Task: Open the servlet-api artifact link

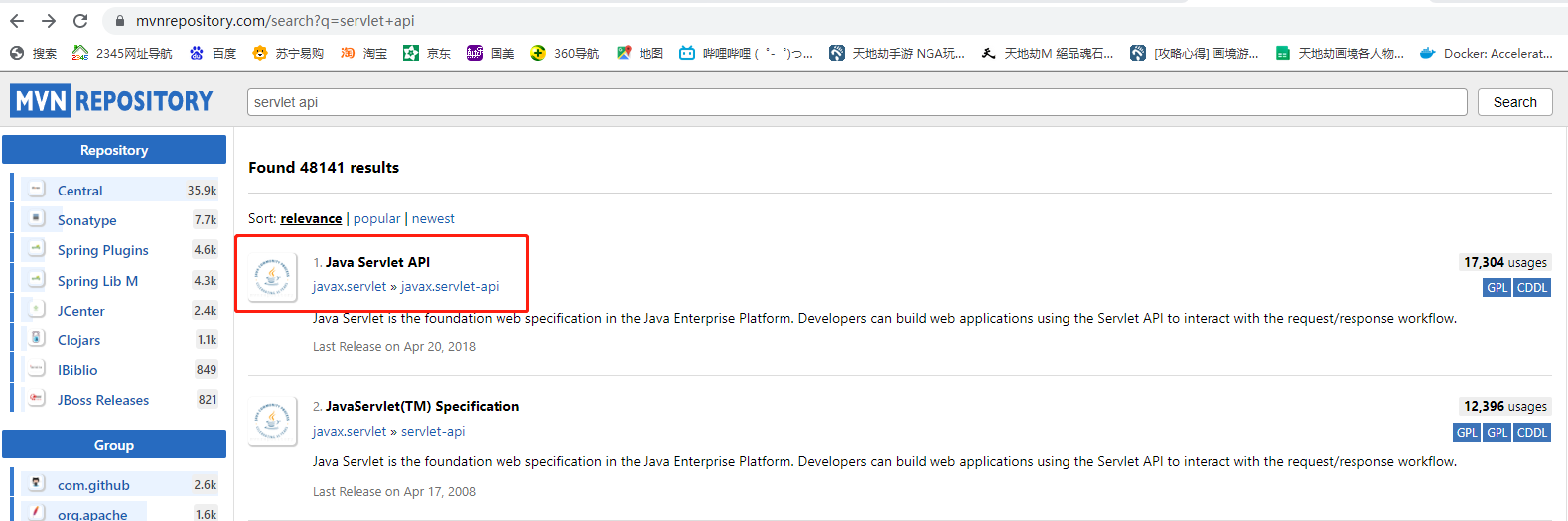Action: point(433,432)
